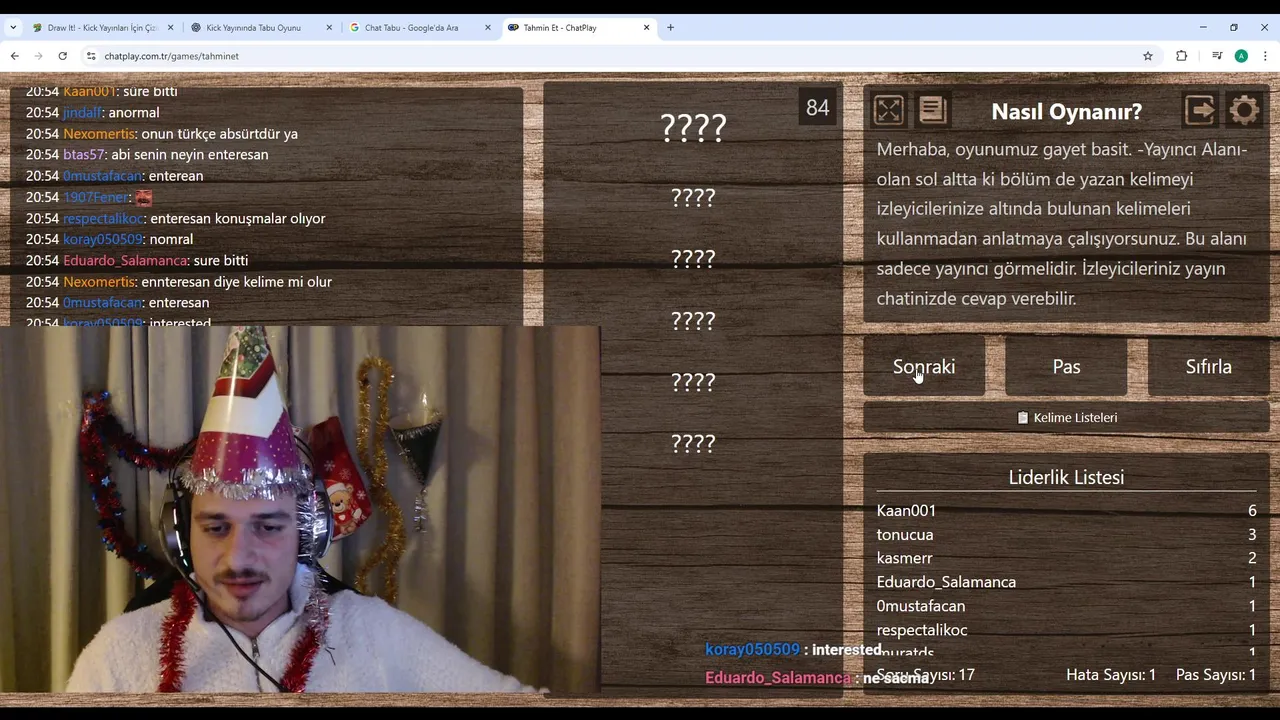Click the Sonraki button
The width and height of the screenshot is (1280, 720).
coord(924,367)
